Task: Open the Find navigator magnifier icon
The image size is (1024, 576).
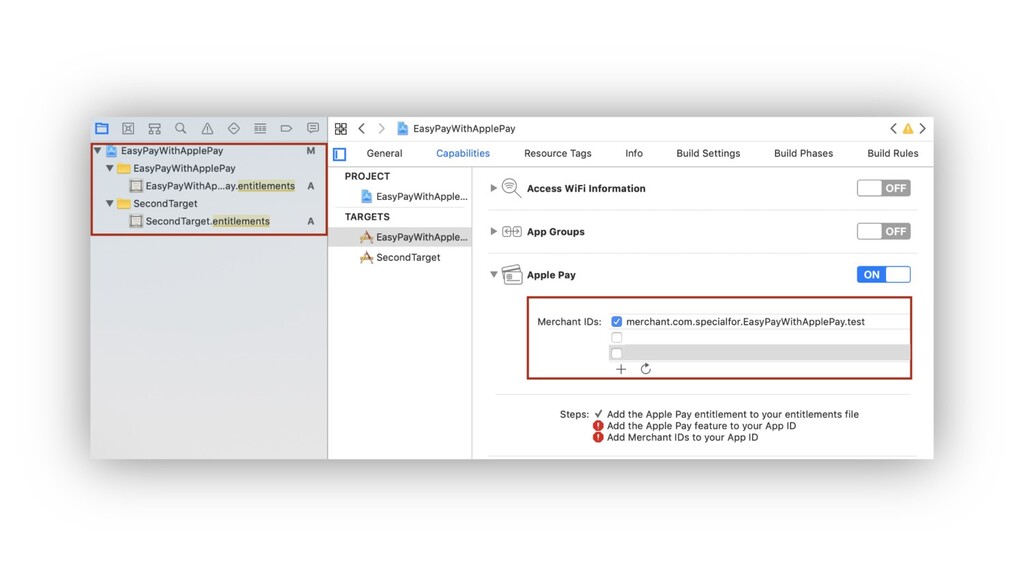Action: [x=181, y=129]
